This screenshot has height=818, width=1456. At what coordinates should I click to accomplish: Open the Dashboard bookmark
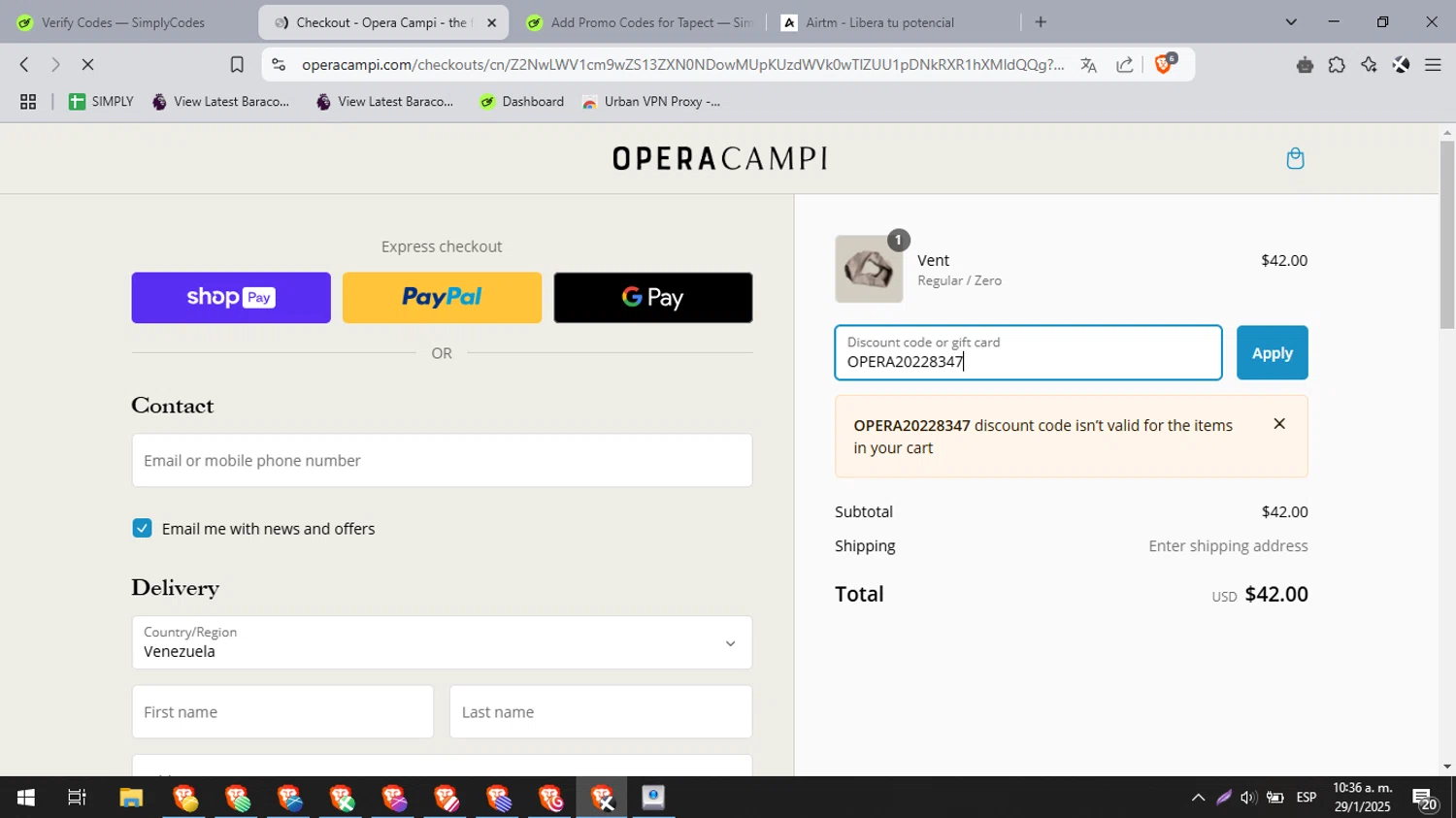(522, 102)
